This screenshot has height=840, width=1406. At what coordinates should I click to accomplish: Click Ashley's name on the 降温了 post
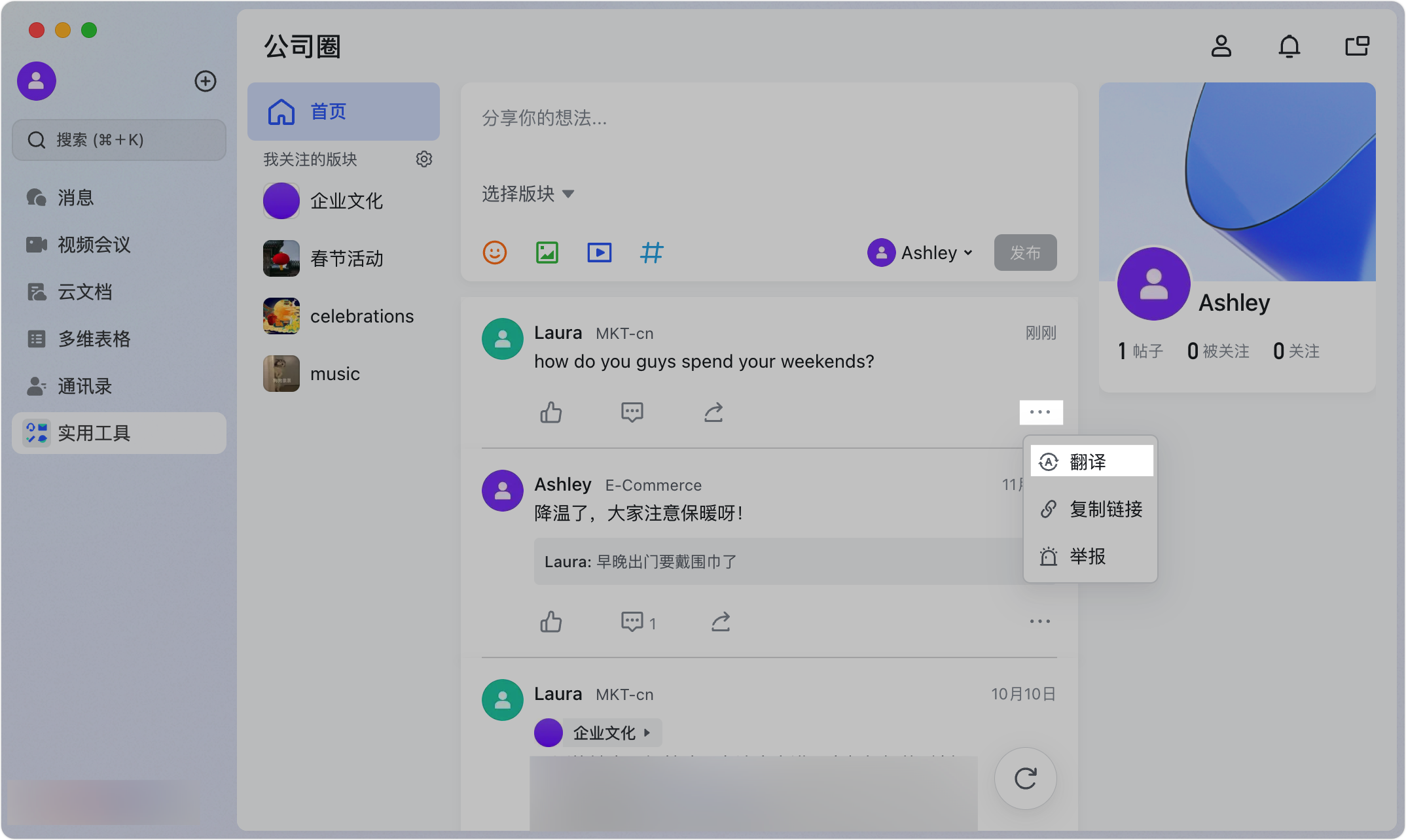pyautogui.click(x=563, y=484)
